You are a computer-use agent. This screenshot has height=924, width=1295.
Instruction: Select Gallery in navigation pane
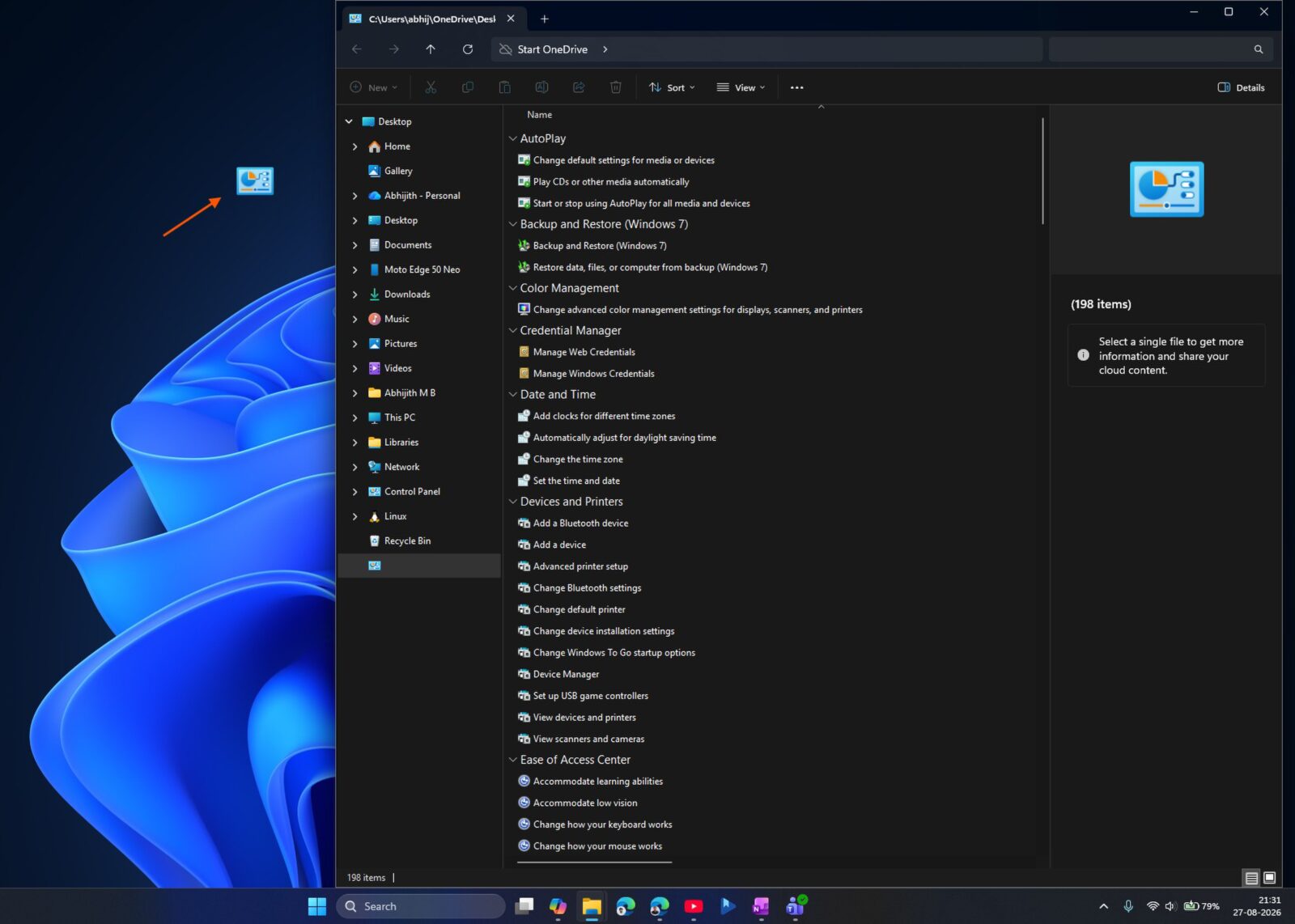pyautogui.click(x=398, y=171)
